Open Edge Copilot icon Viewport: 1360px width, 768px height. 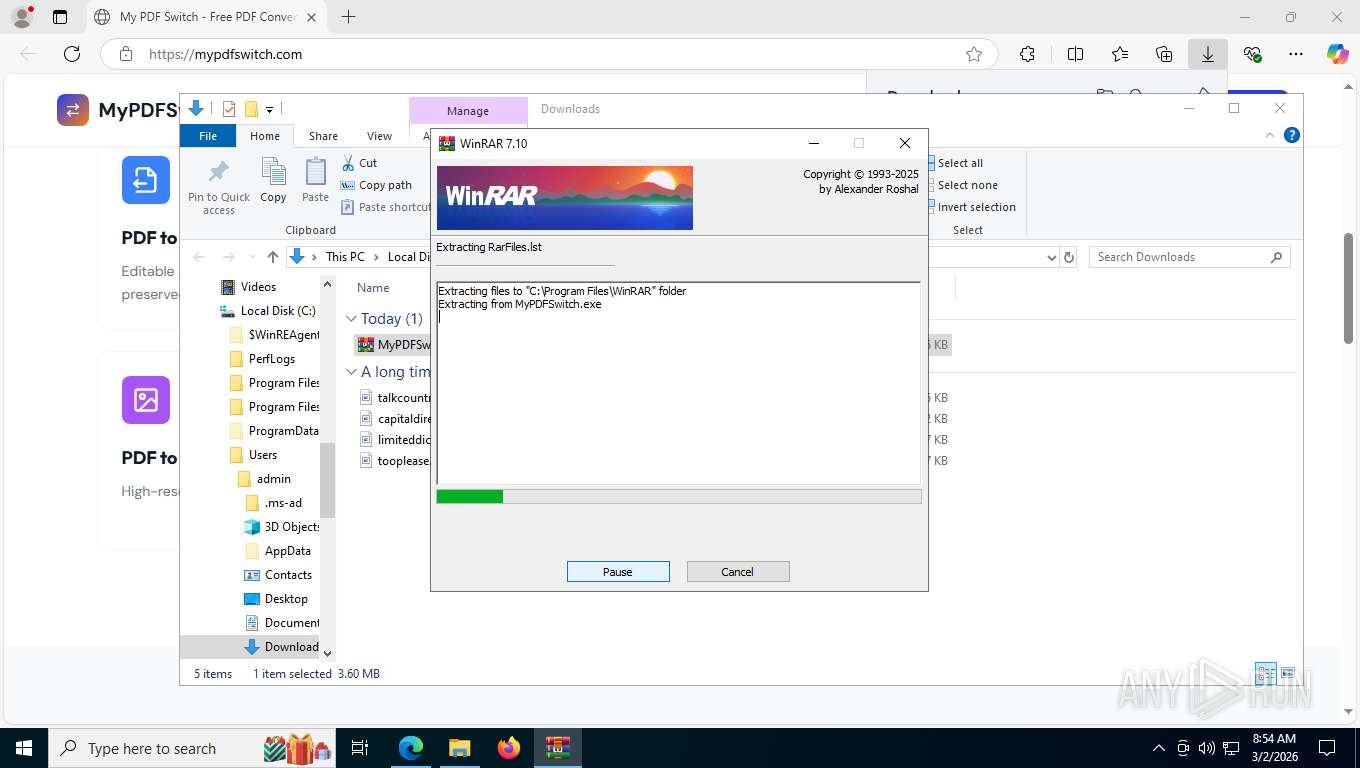coord(1338,54)
